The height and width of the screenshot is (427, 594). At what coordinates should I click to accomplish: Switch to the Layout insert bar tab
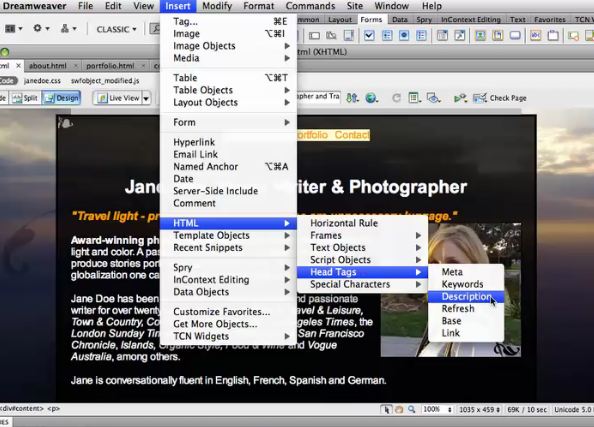(340, 19)
